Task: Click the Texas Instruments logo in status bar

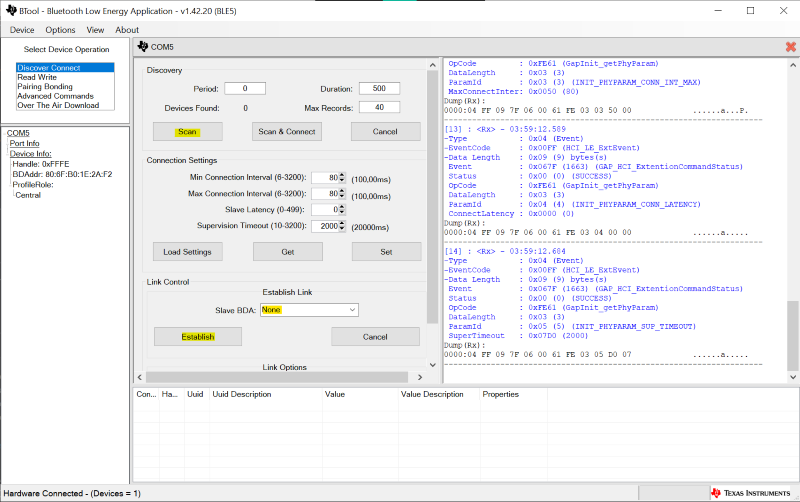Action: coord(751,493)
